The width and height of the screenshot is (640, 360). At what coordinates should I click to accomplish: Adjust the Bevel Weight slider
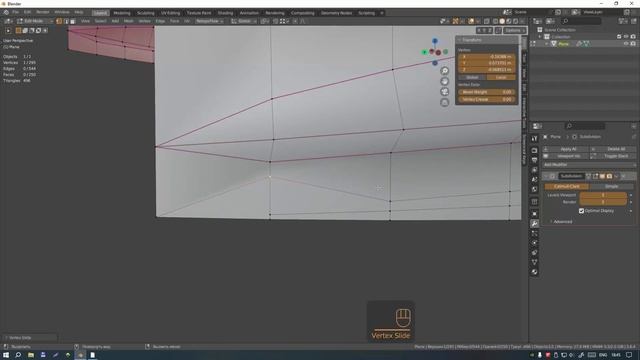487,92
